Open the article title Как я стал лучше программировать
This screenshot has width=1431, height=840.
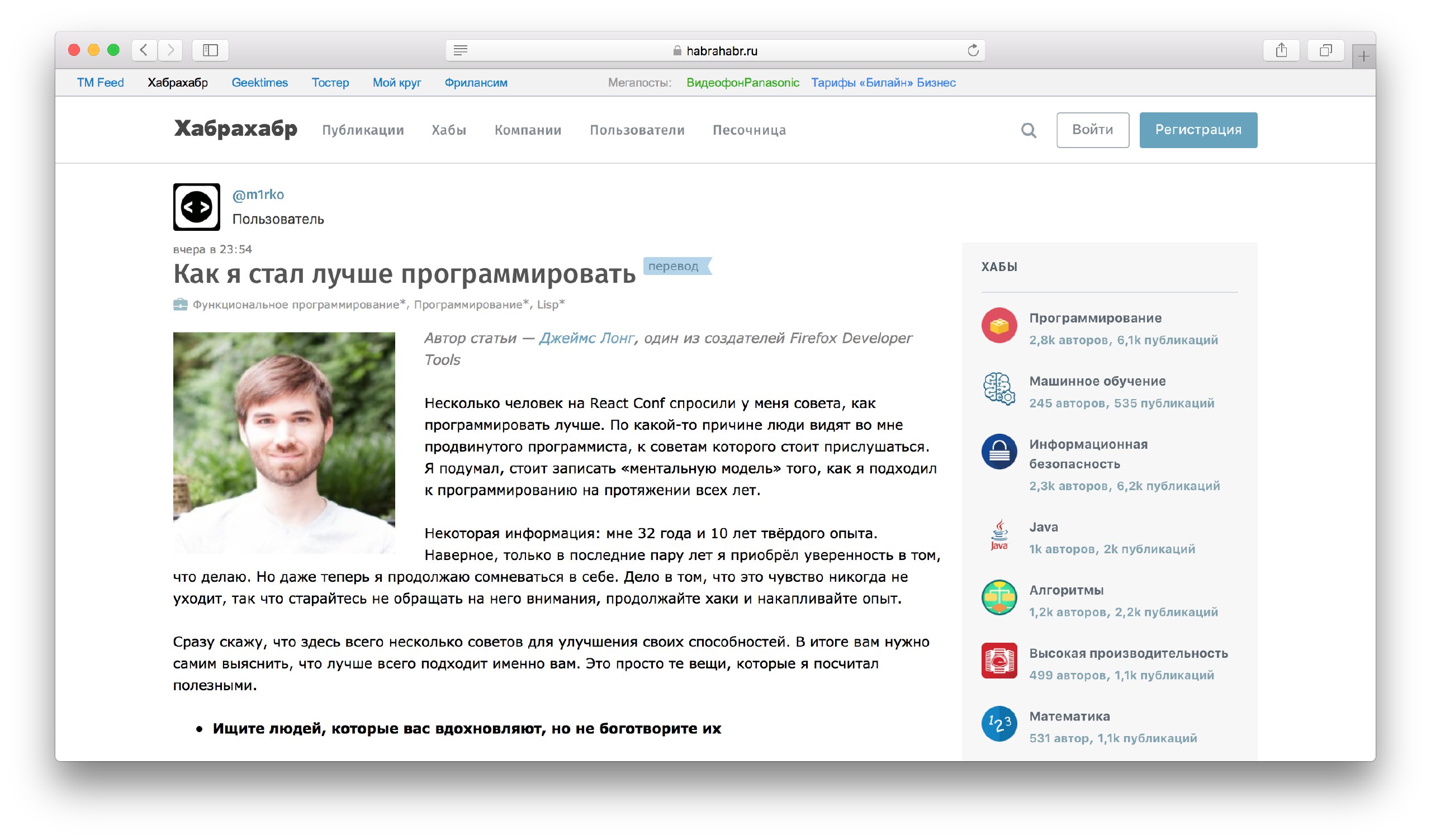(404, 274)
